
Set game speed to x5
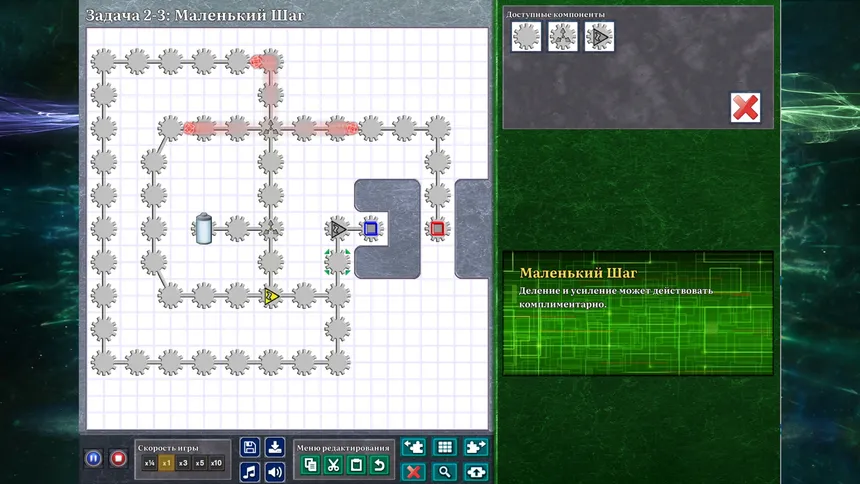200,463
